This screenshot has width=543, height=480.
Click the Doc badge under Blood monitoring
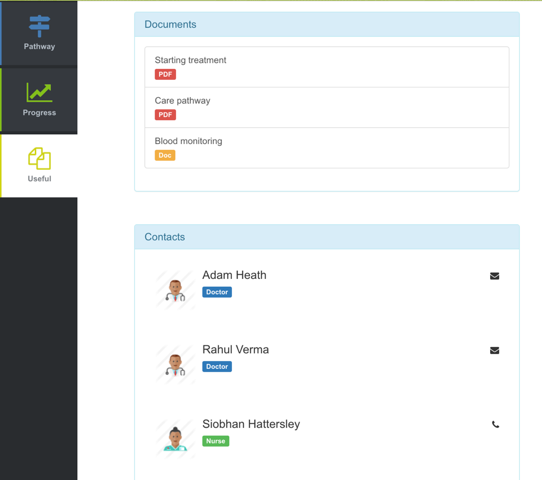(x=165, y=155)
